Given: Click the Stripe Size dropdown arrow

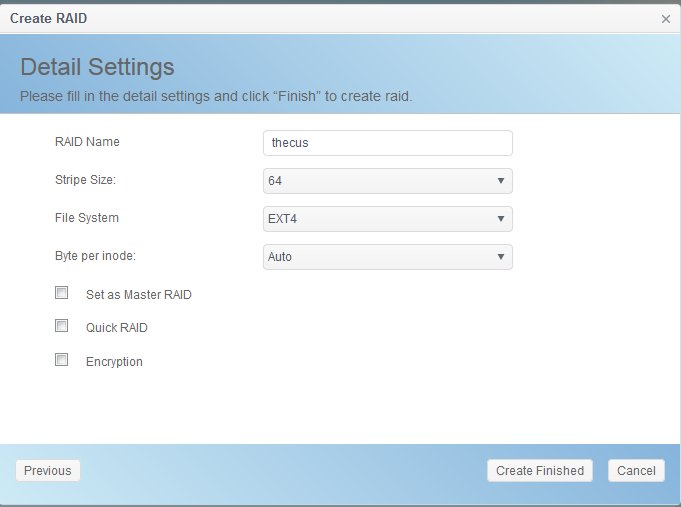Looking at the screenshot, I should [500, 181].
